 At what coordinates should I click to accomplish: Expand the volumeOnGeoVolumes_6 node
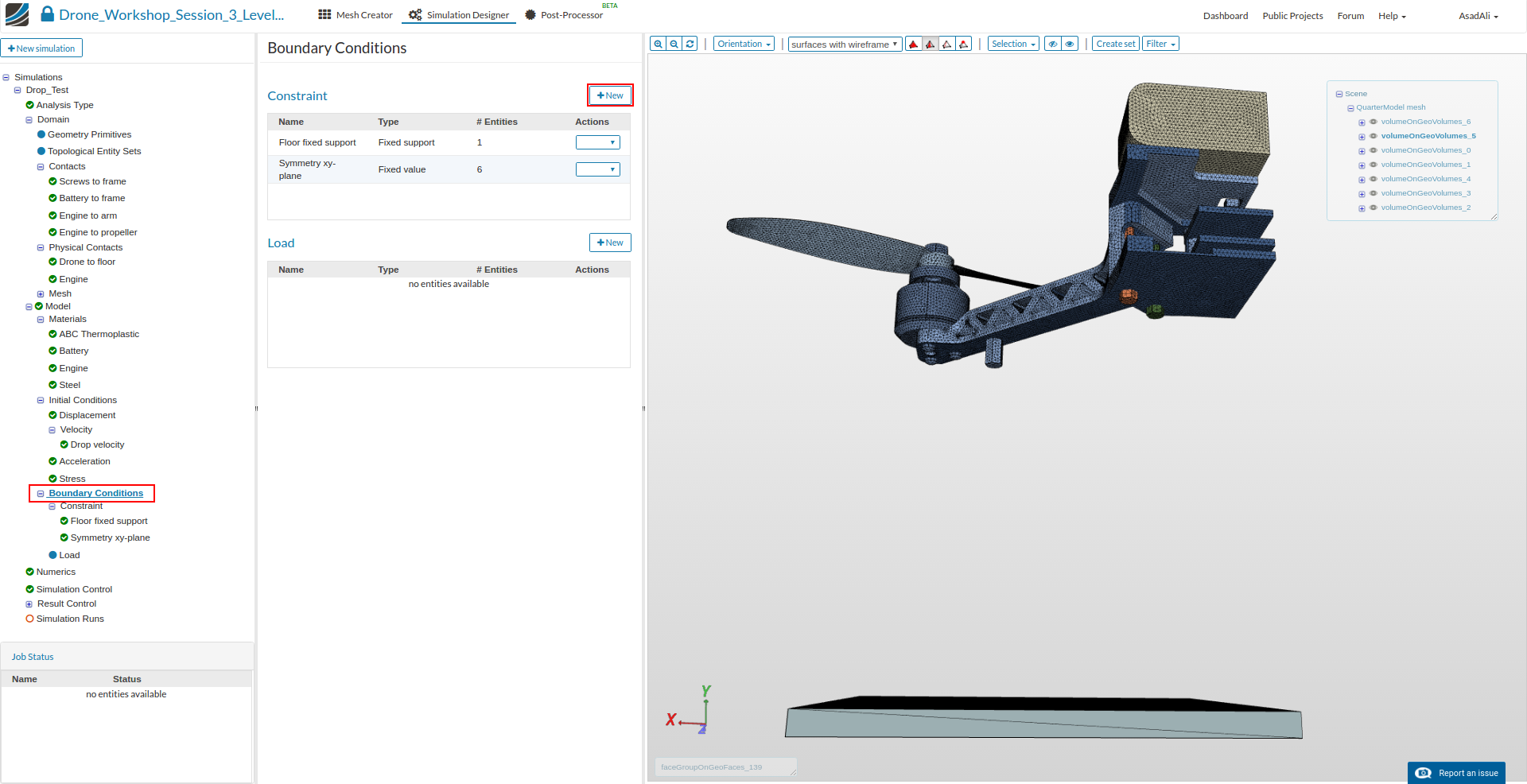tap(1362, 122)
